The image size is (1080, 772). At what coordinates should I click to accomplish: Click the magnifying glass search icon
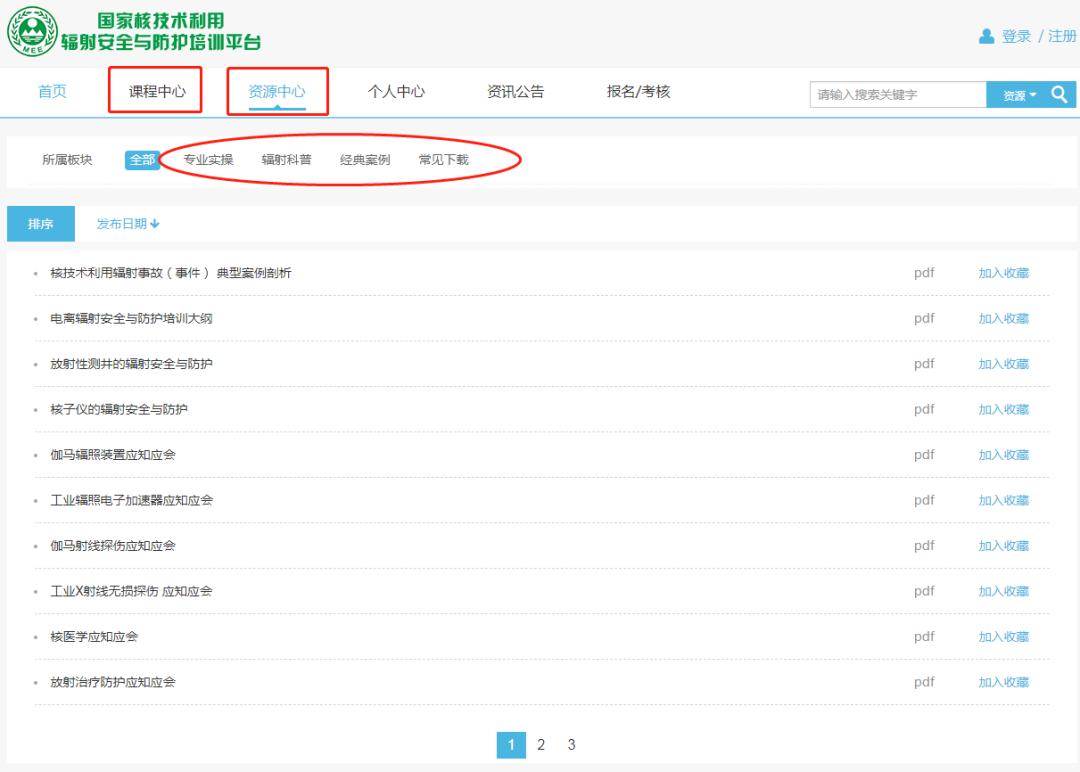pyautogui.click(x=1059, y=93)
